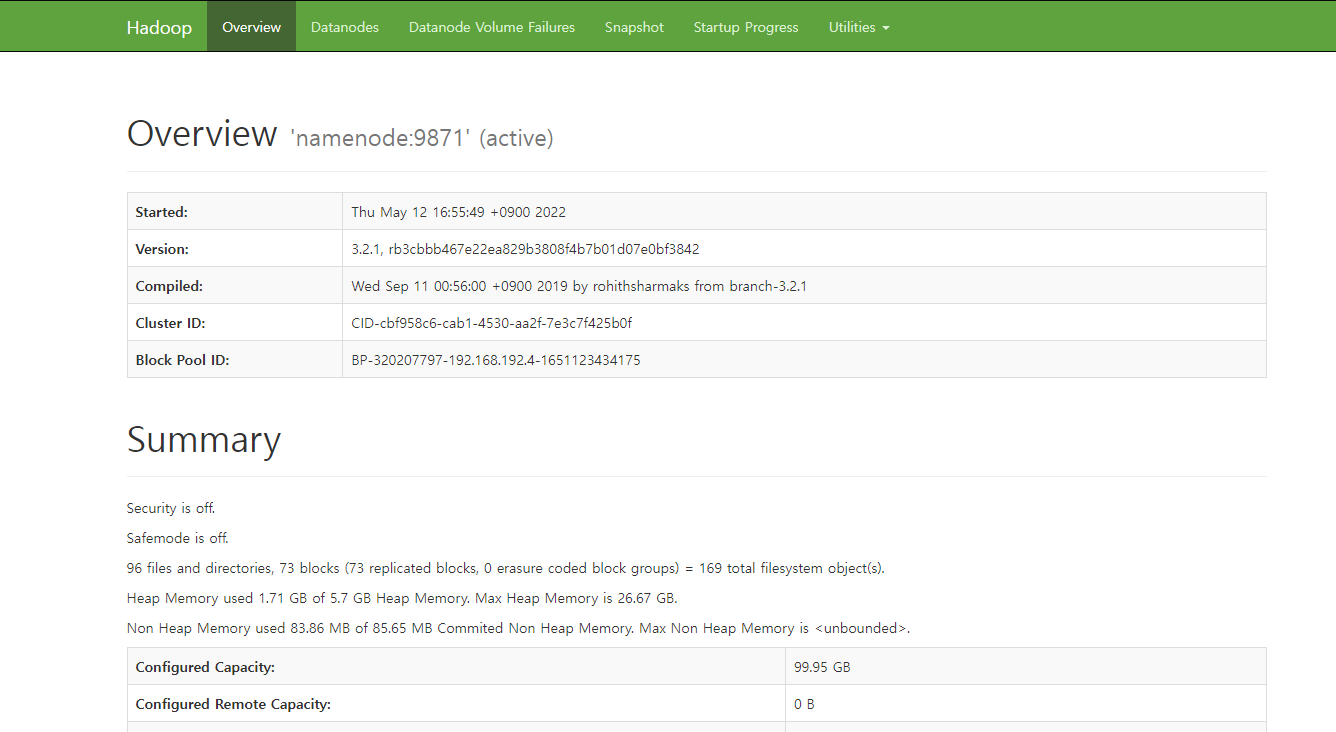The width and height of the screenshot is (1336, 732).
Task: Click the Cluster ID row label
Action: tap(170, 323)
